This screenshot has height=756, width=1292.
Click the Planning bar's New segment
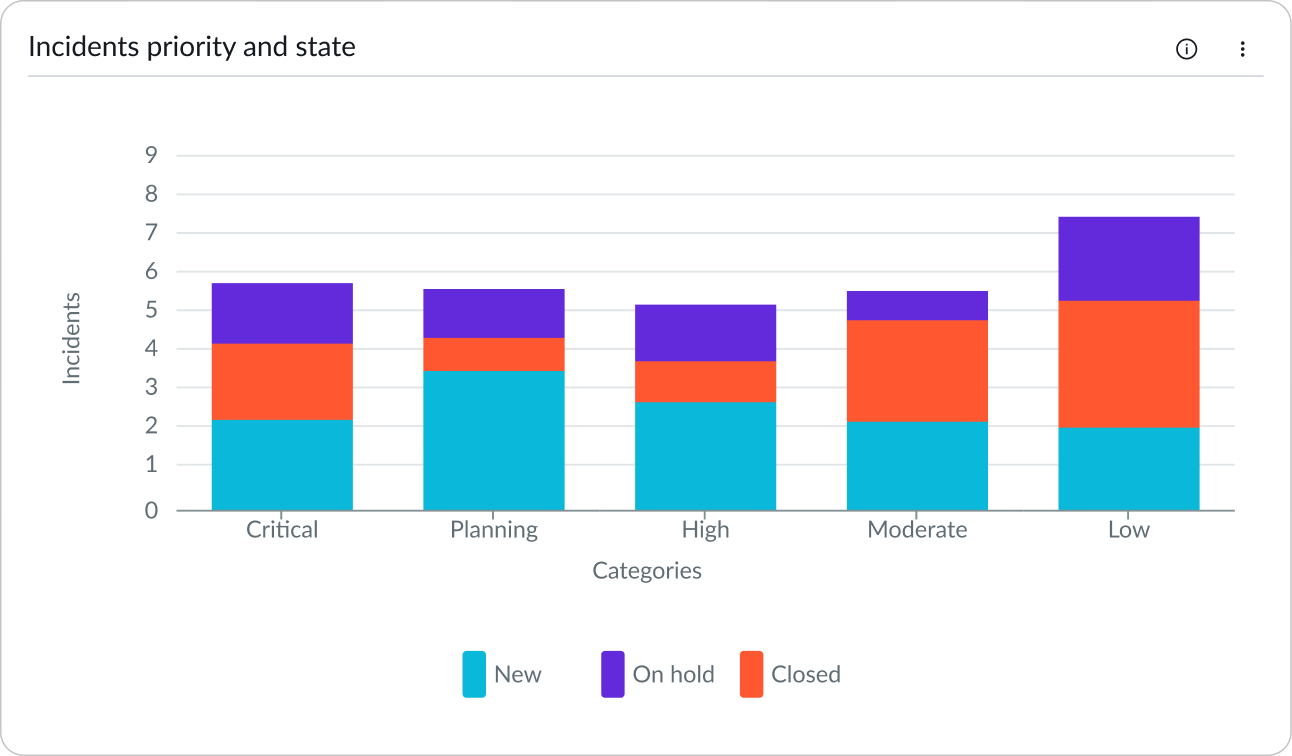[494, 440]
